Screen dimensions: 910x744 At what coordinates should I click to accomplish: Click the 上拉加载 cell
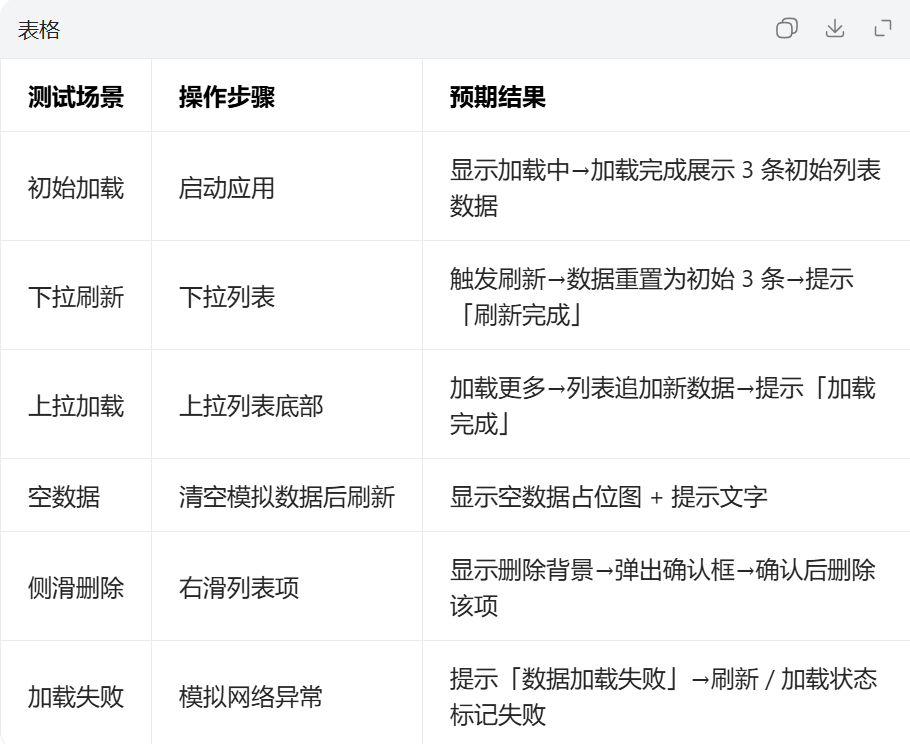76,405
